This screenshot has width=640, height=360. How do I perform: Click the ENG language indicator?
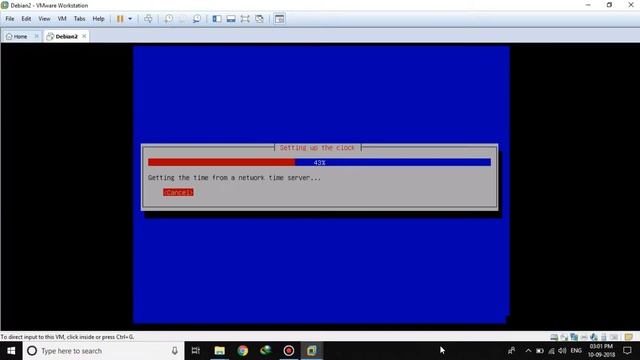tap(576, 351)
